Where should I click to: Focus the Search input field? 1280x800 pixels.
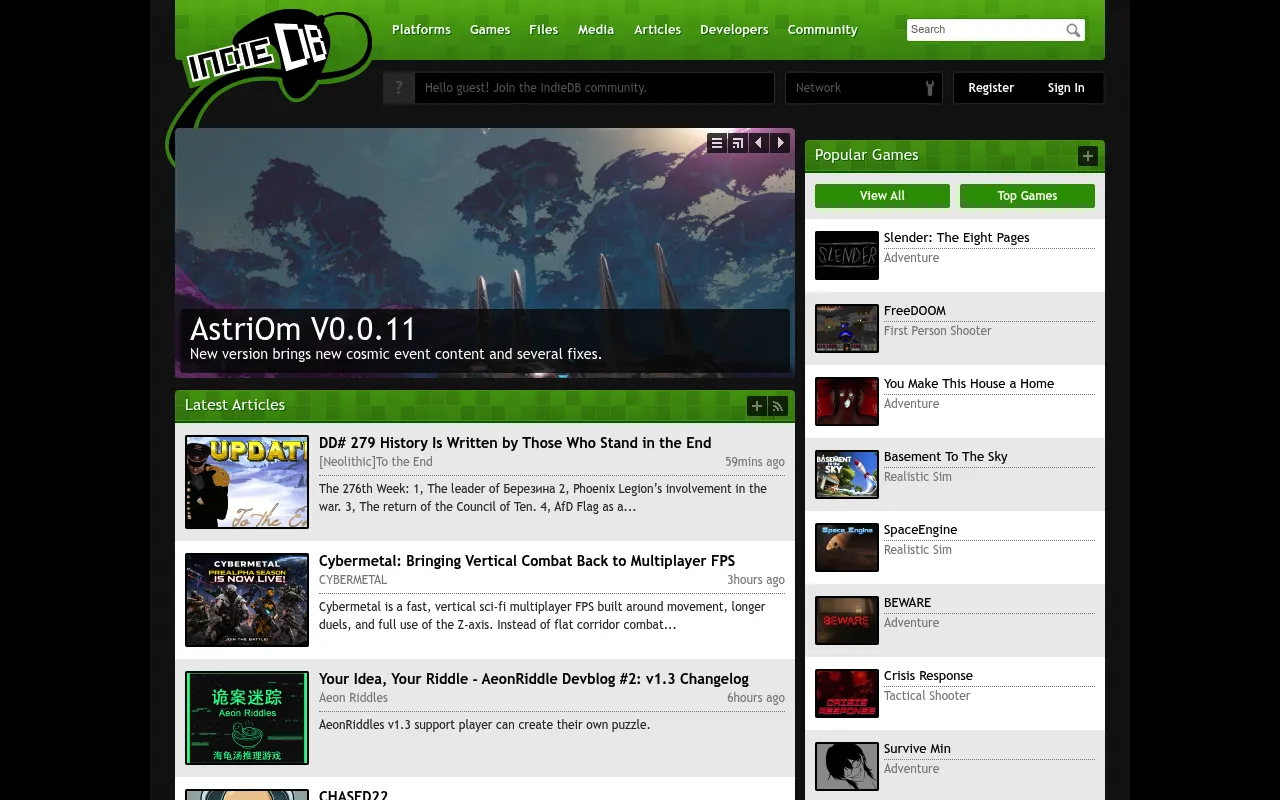985,30
